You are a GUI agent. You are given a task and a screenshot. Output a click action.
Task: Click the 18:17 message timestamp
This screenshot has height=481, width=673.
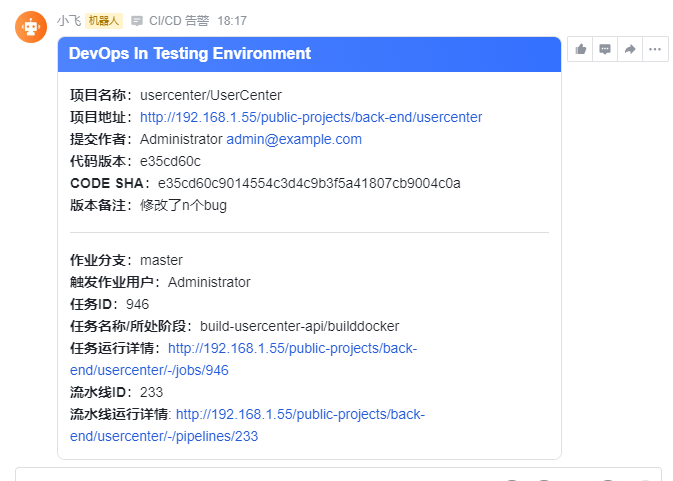232,20
